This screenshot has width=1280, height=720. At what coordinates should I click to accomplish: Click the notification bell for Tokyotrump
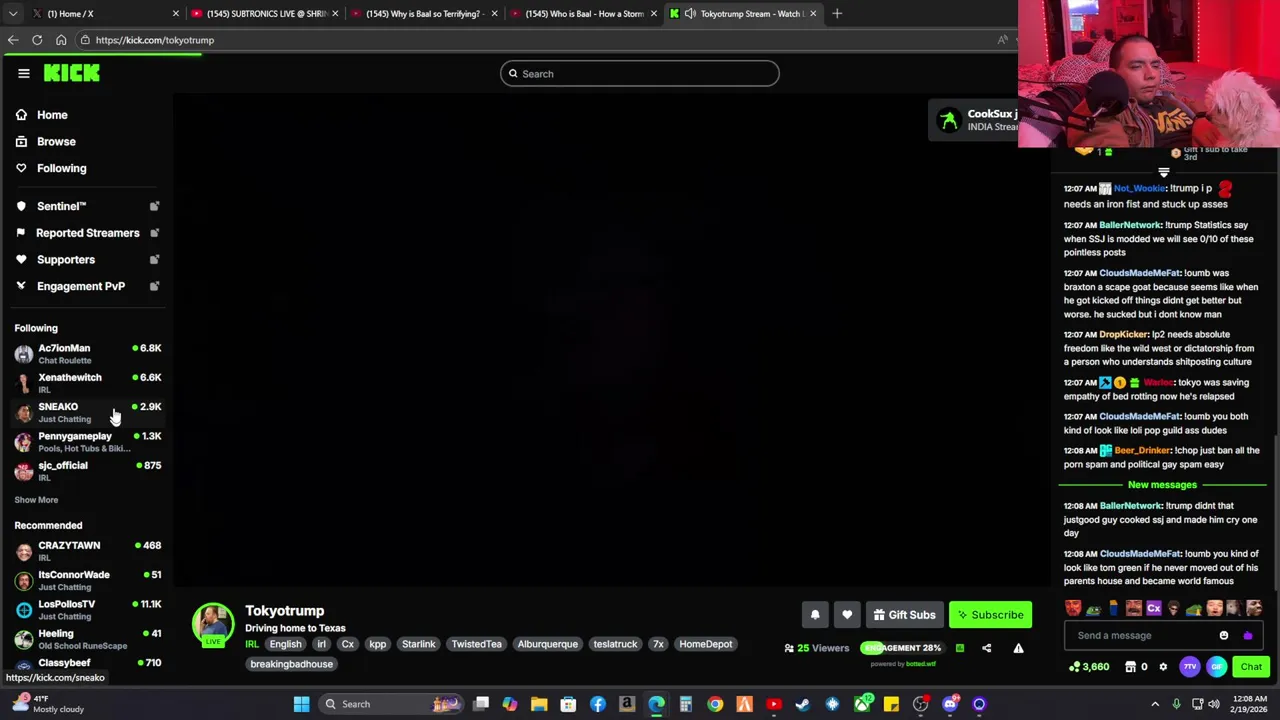tap(815, 615)
